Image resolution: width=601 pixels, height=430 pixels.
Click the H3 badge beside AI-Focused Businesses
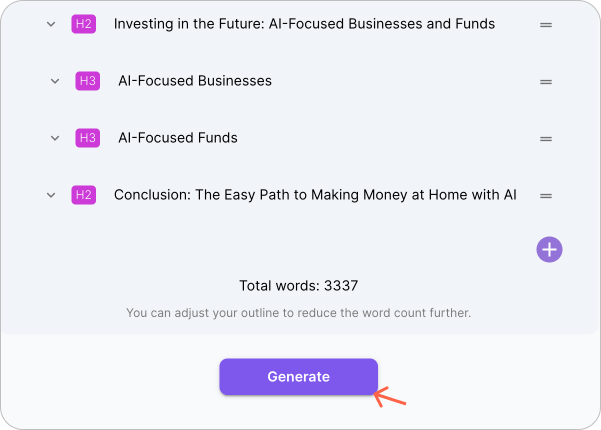click(88, 81)
